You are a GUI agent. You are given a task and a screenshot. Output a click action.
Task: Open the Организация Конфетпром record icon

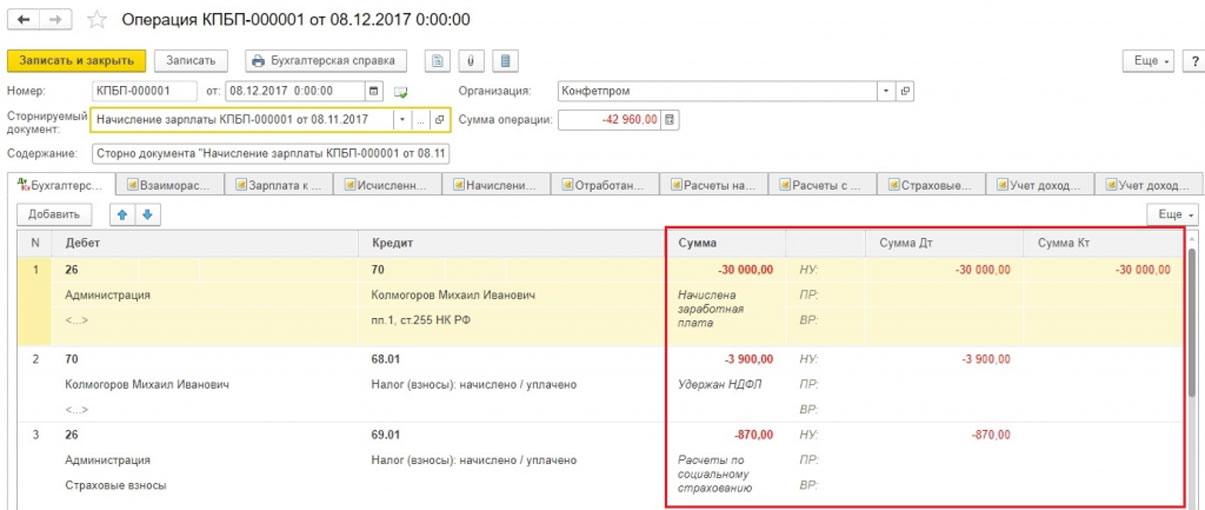(905, 91)
